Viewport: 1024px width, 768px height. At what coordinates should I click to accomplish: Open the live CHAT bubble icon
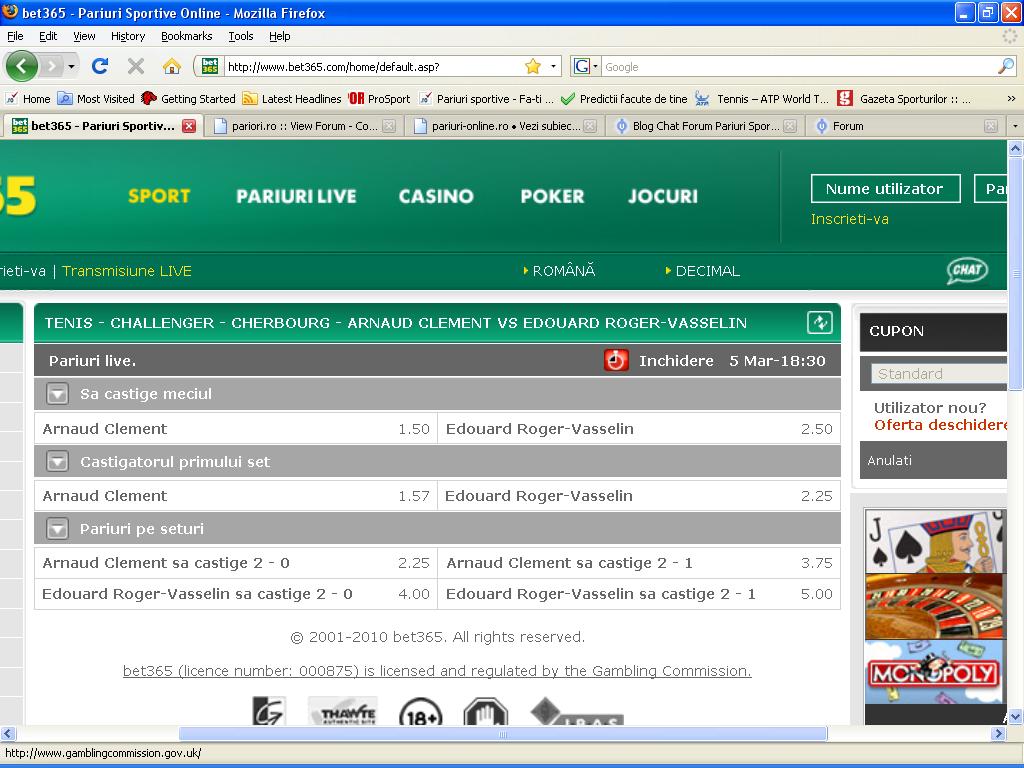click(967, 271)
